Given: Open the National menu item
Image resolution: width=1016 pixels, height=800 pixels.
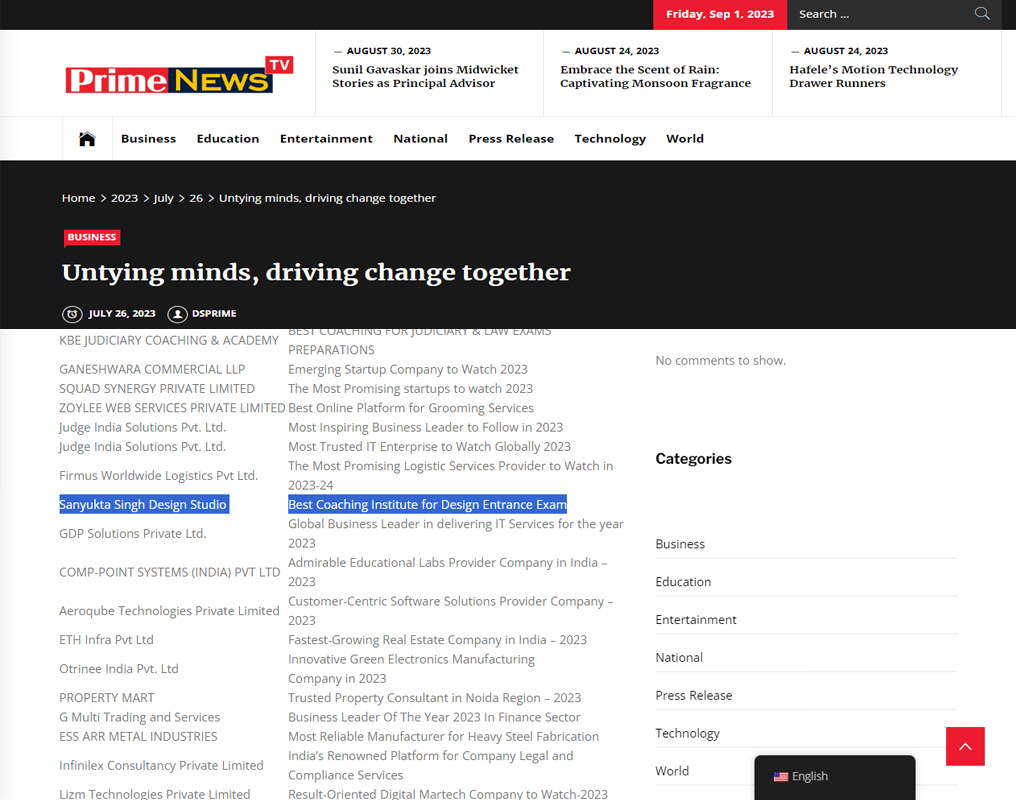Looking at the screenshot, I should tap(421, 139).
